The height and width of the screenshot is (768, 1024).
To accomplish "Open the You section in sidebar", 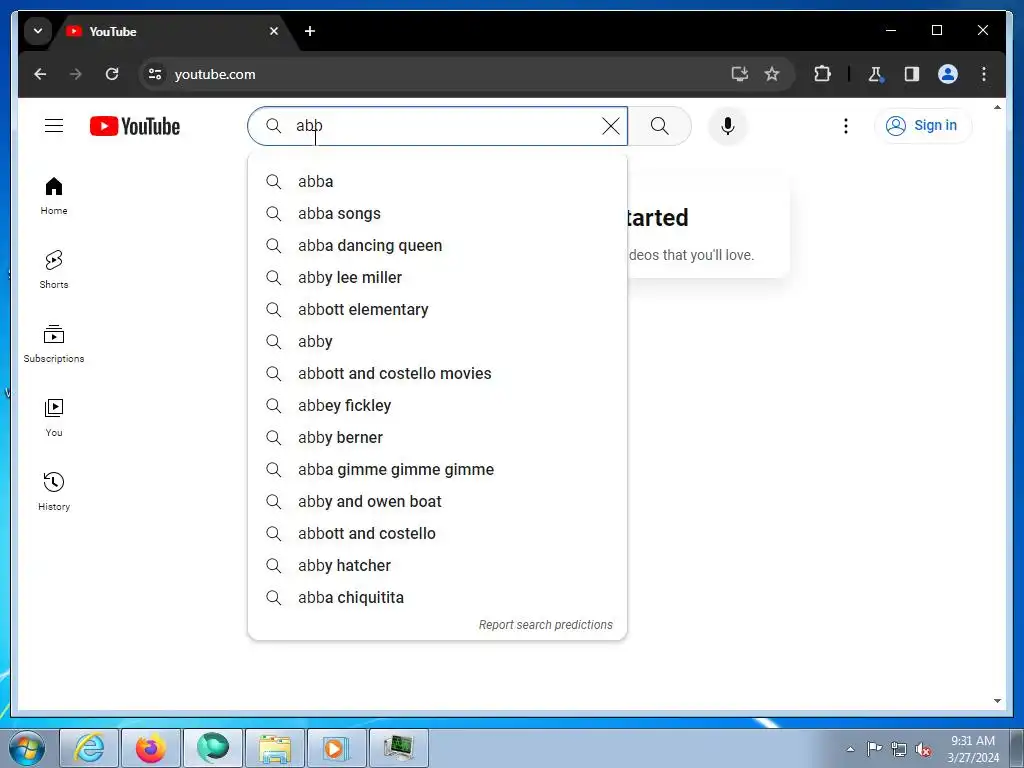I will 54,418.
